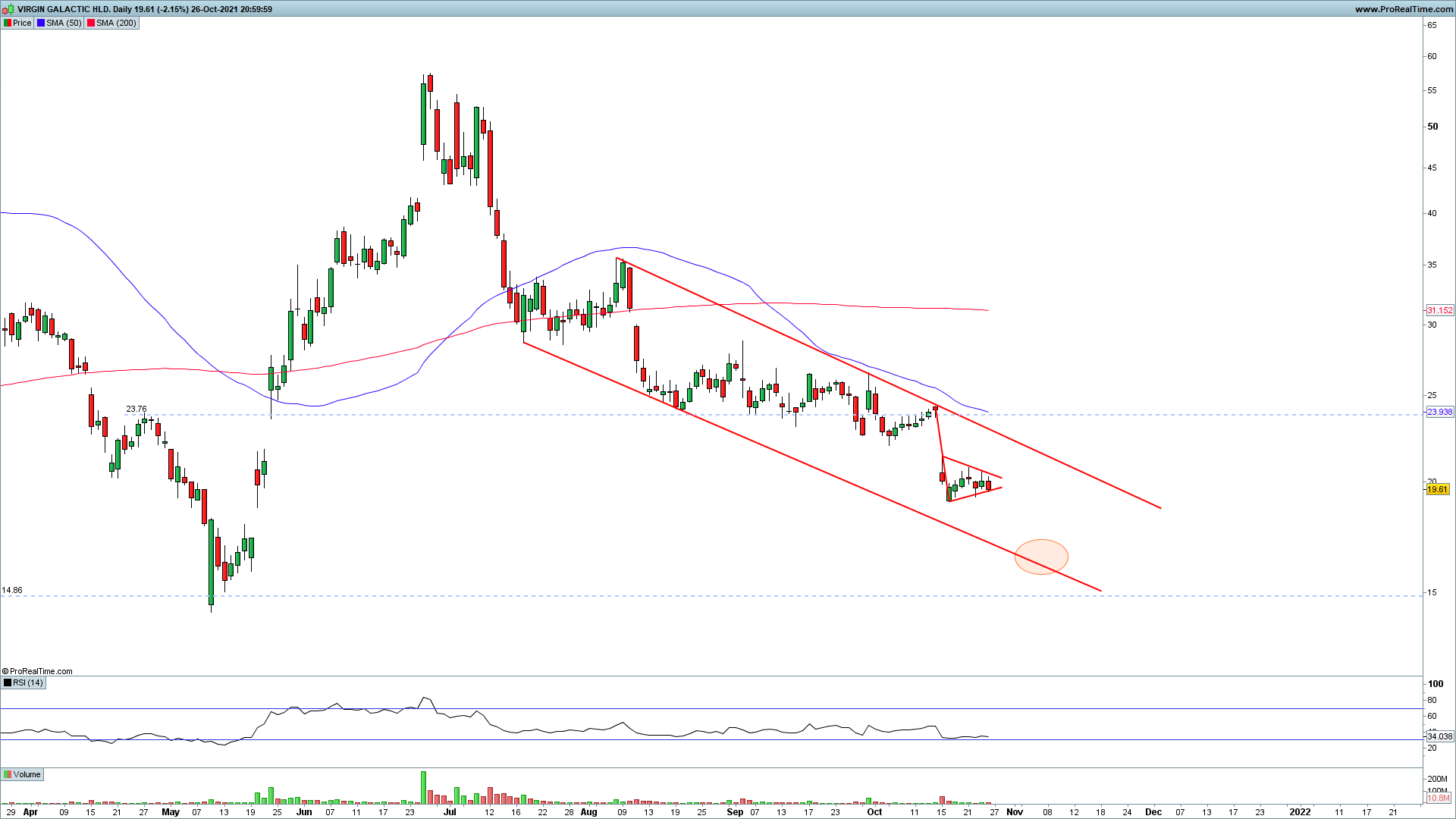Click the 10.8M volume value tag
The height and width of the screenshot is (819, 1456).
pyautogui.click(x=1438, y=798)
